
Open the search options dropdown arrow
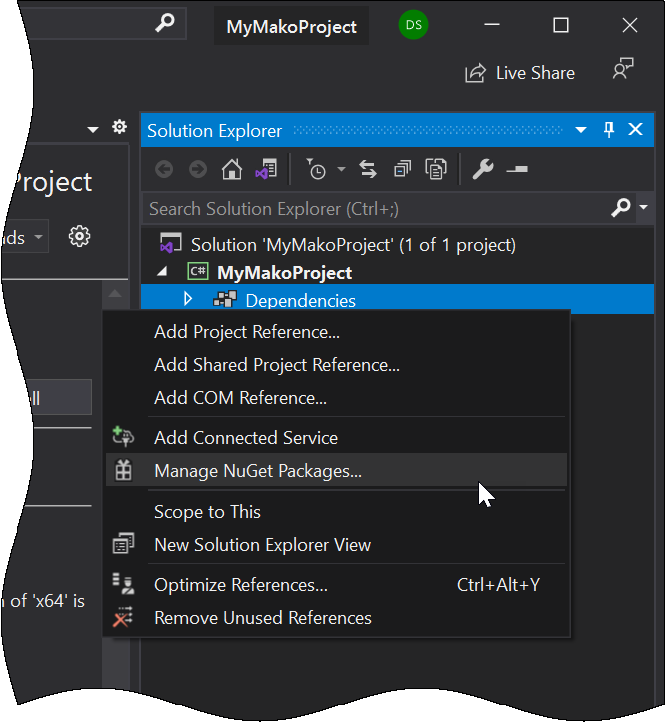click(644, 208)
